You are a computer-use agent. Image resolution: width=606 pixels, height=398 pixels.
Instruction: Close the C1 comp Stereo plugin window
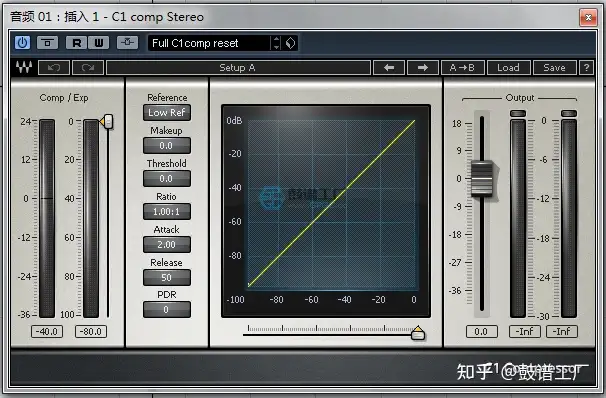(x=588, y=17)
